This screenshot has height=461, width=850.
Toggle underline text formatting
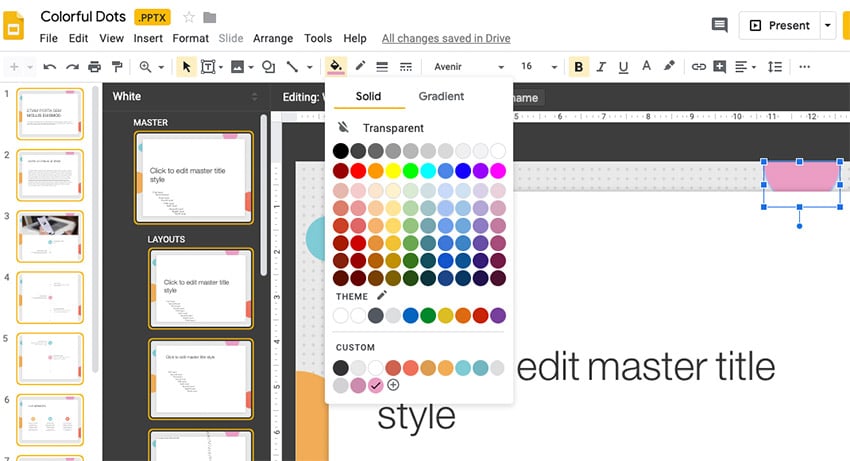pyautogui.click(x=624, y=67)
